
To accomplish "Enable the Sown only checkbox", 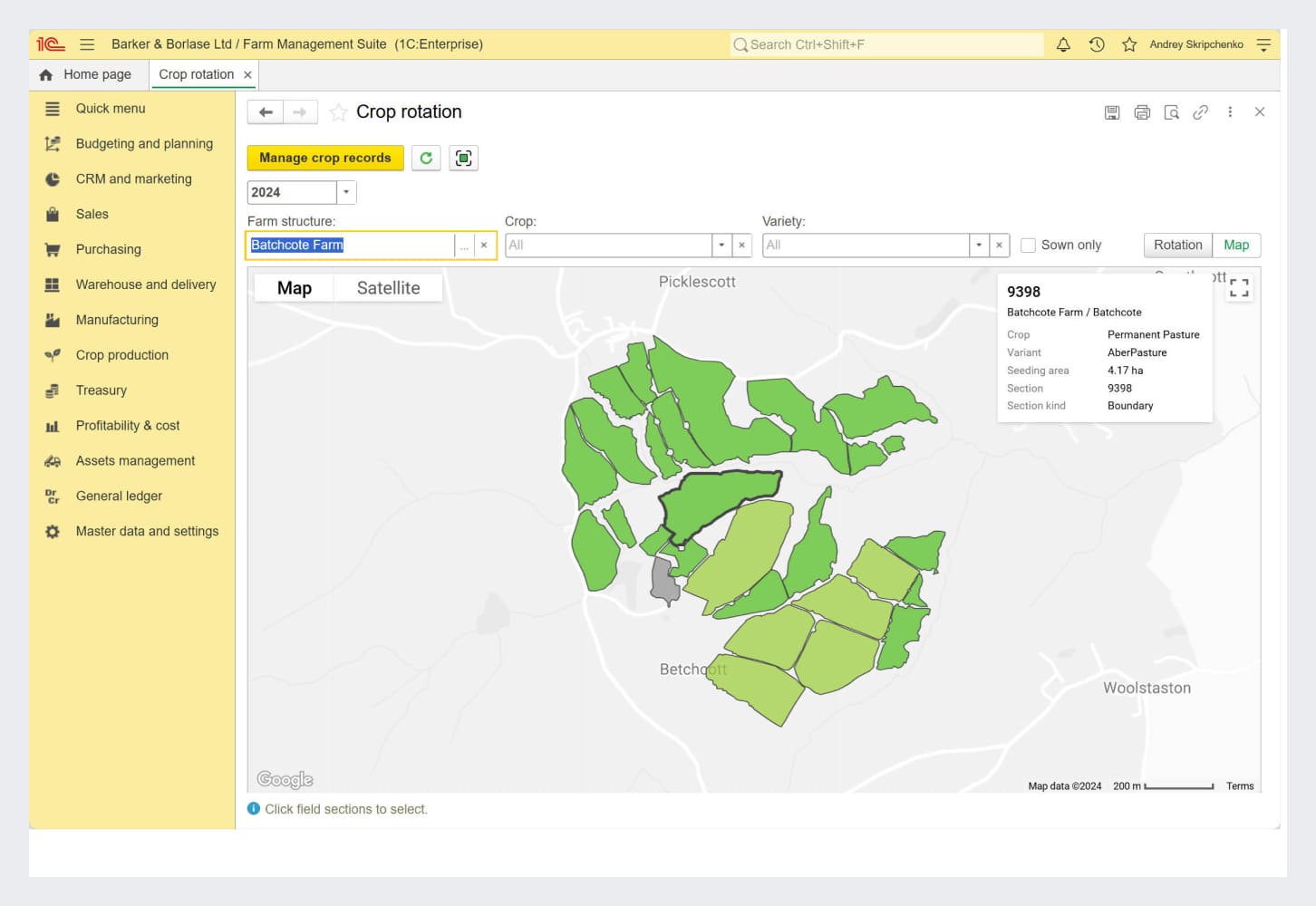I will (x=1028, y=246).
